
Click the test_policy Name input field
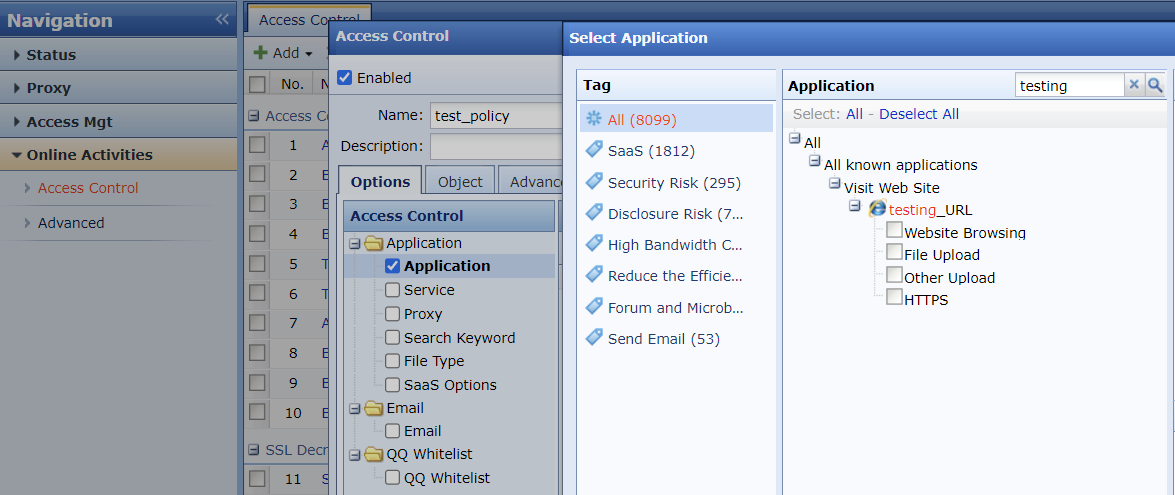click(x=494, y=115)
